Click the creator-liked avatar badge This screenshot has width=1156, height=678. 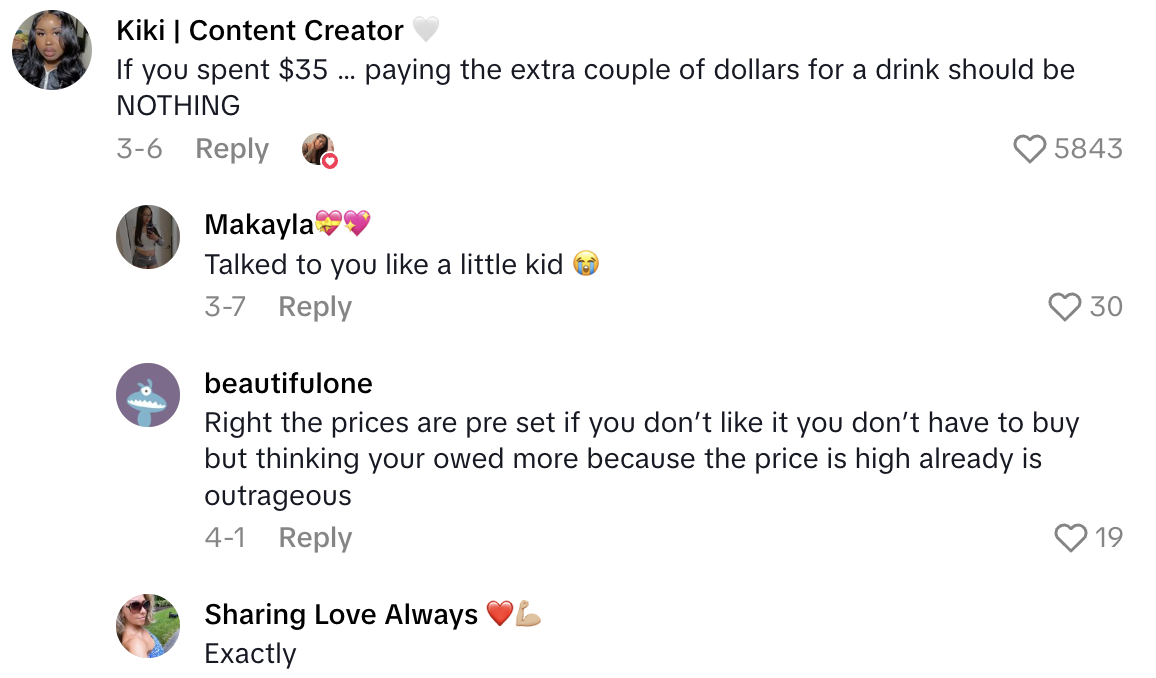coord(319,149)
